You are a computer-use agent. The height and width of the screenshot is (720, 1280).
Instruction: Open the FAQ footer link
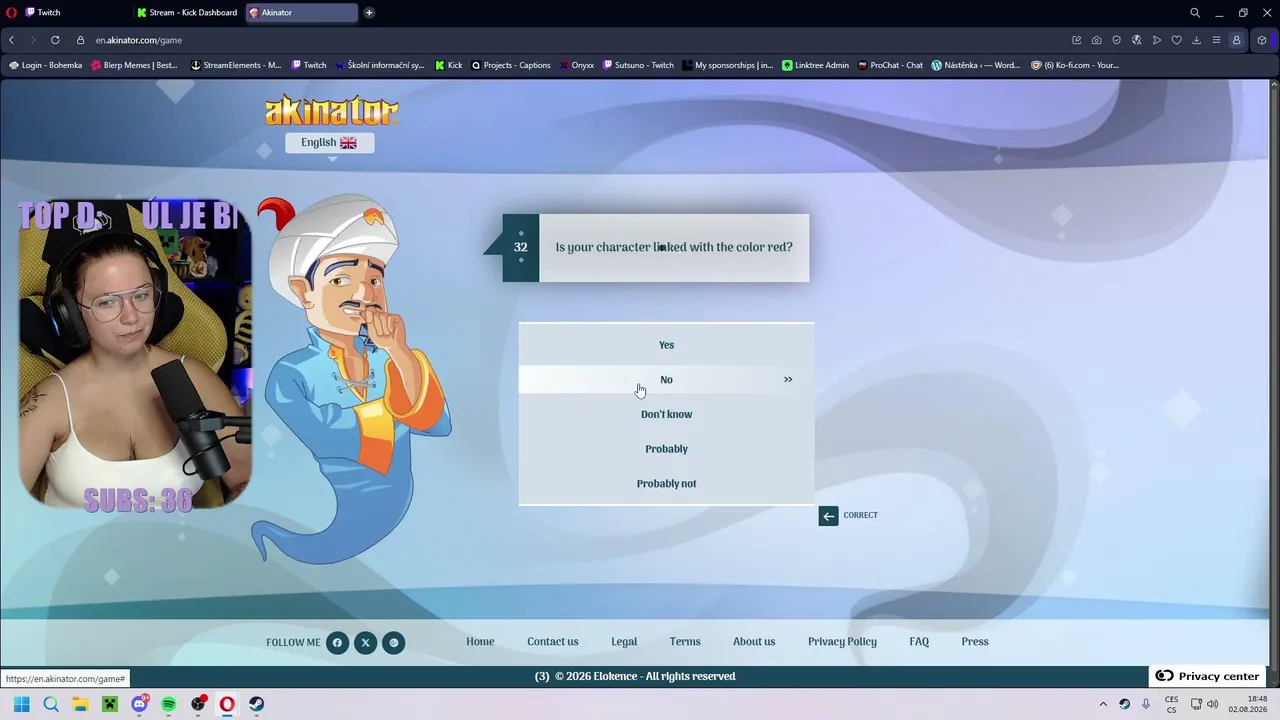click(x=919, y=642)
